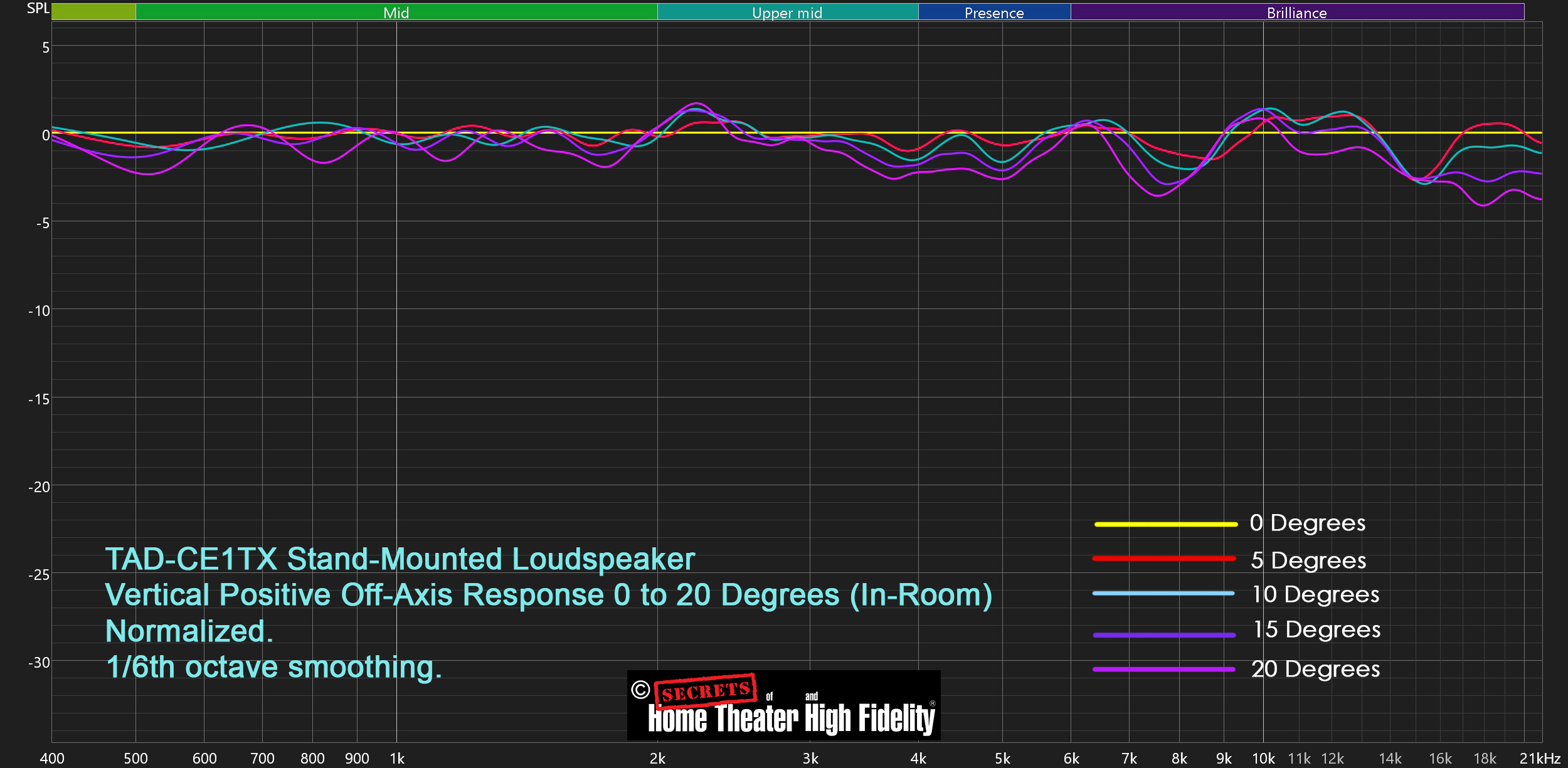Click the '9k' frequency axis label
1568x768 pixels.
[1224, 759]
